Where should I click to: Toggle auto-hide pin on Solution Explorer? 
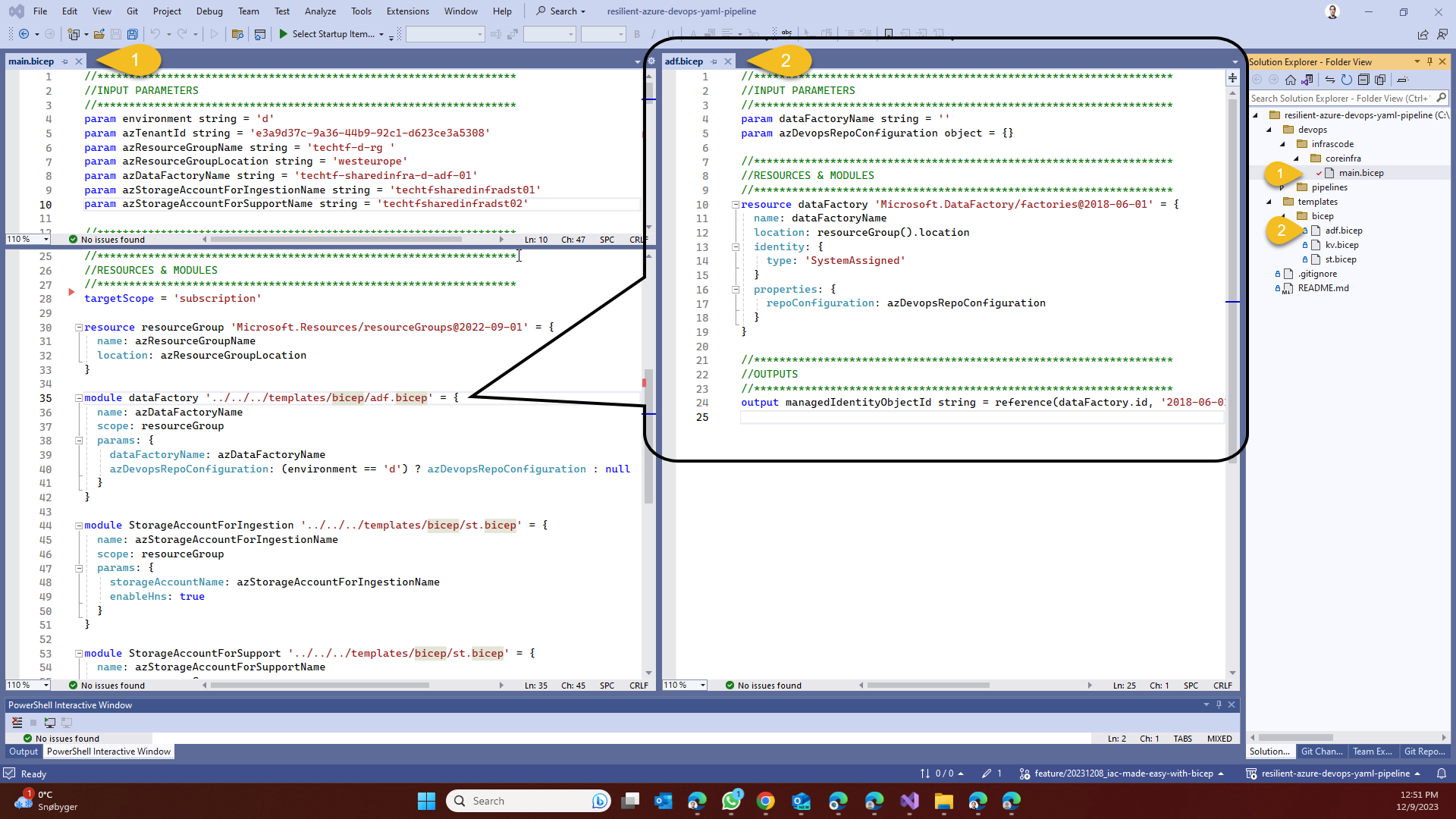[x=1429, y=61]
